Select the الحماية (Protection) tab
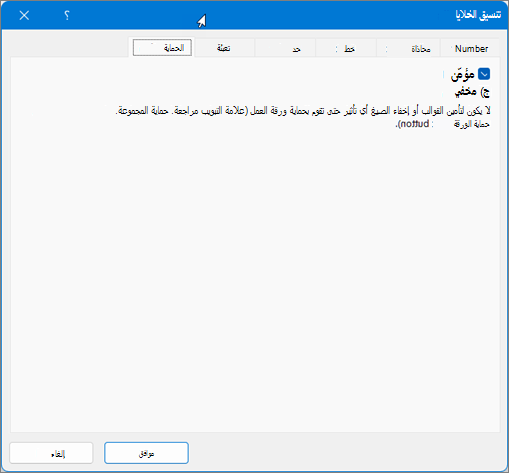Screen dimensions: 509x473 pos(162,48)
